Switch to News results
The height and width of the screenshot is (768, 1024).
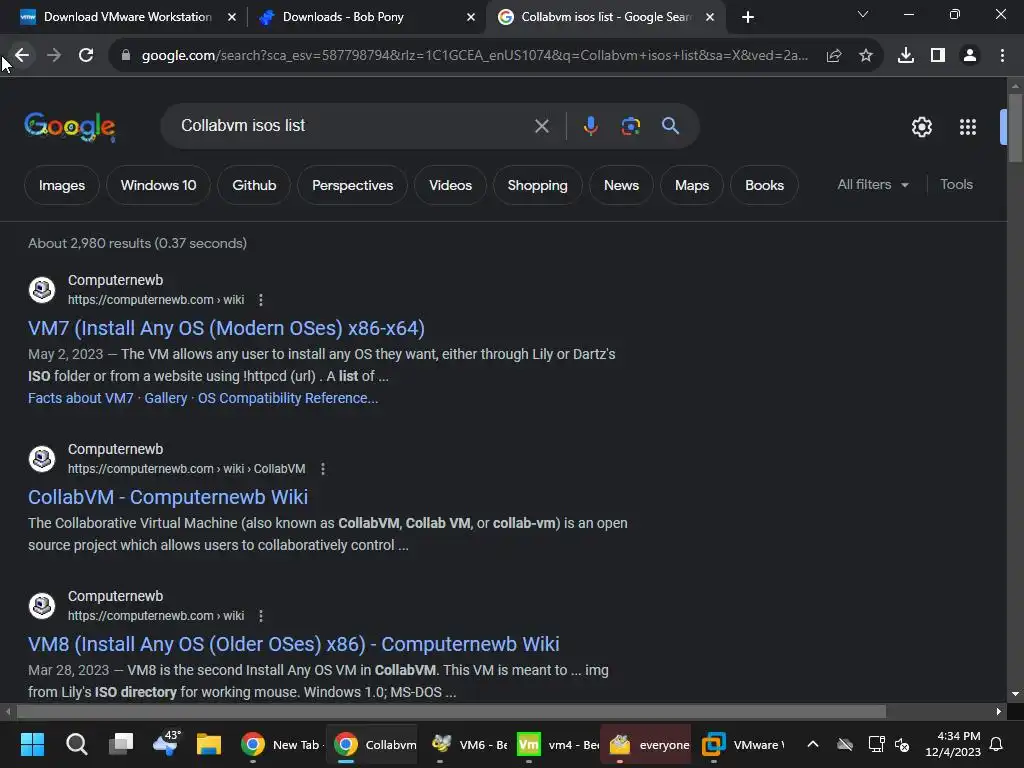tap(621, 185)
